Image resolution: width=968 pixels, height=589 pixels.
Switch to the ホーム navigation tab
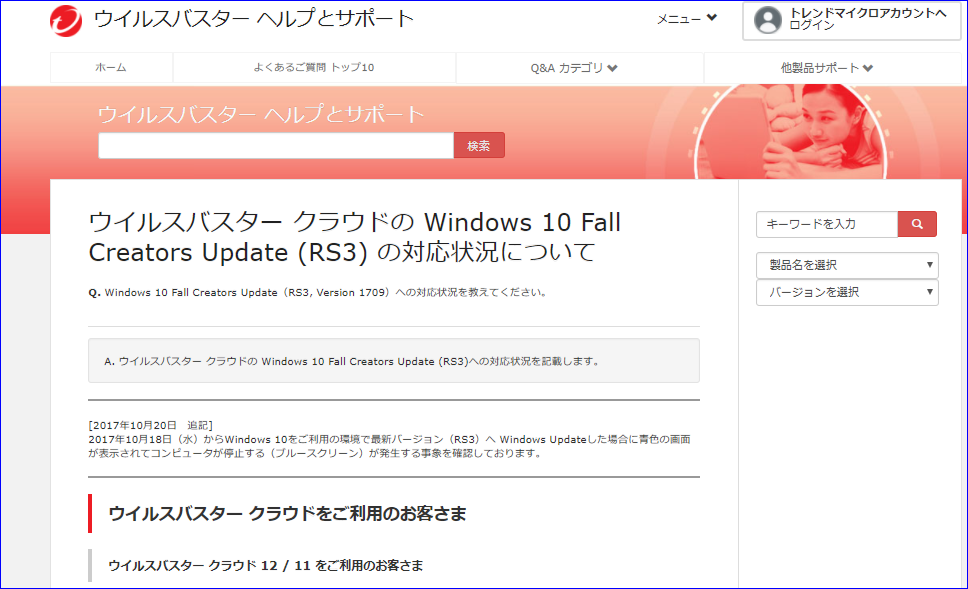click(111, 68)
